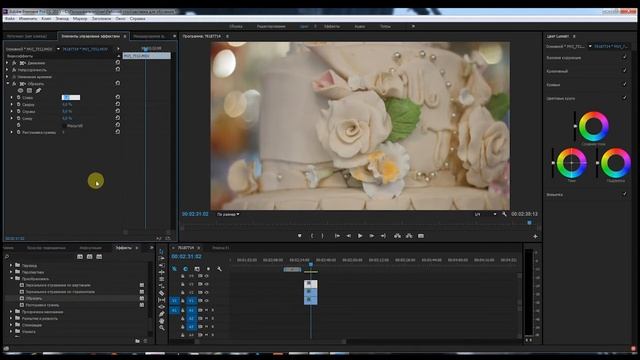Screen dimensions: 640x360
Task: Collapse the Crop effect properties
Action: click(x=7, y=83)
